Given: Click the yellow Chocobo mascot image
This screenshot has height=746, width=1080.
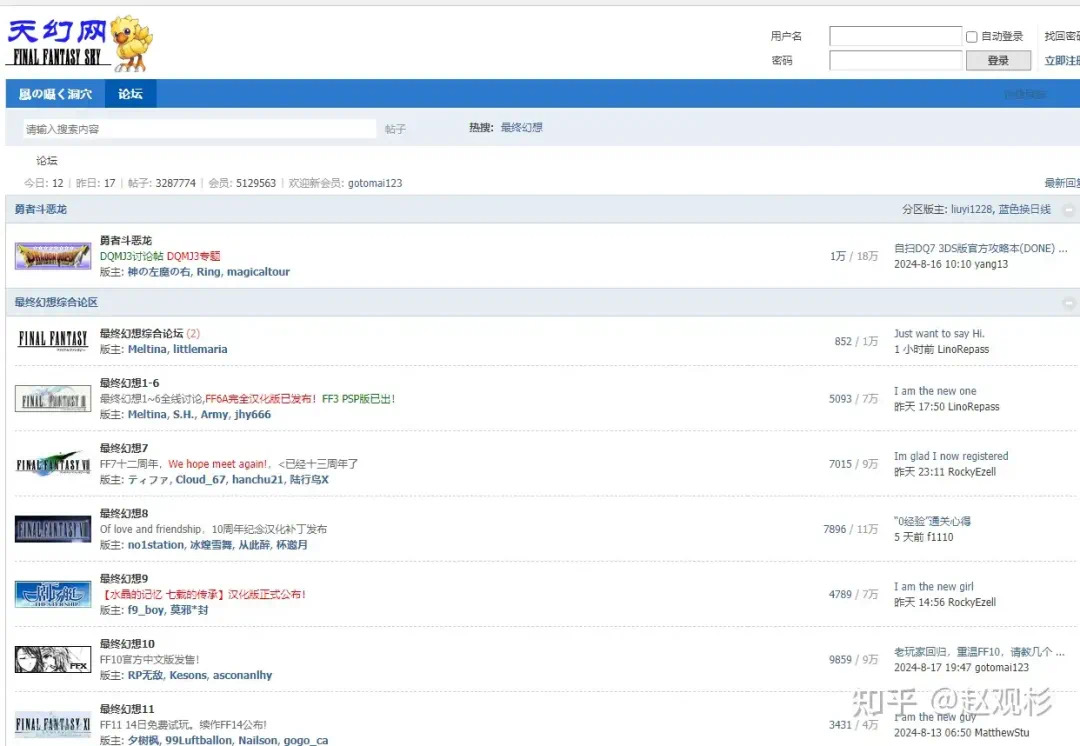Looking at the screenshot, I should 132,43.
